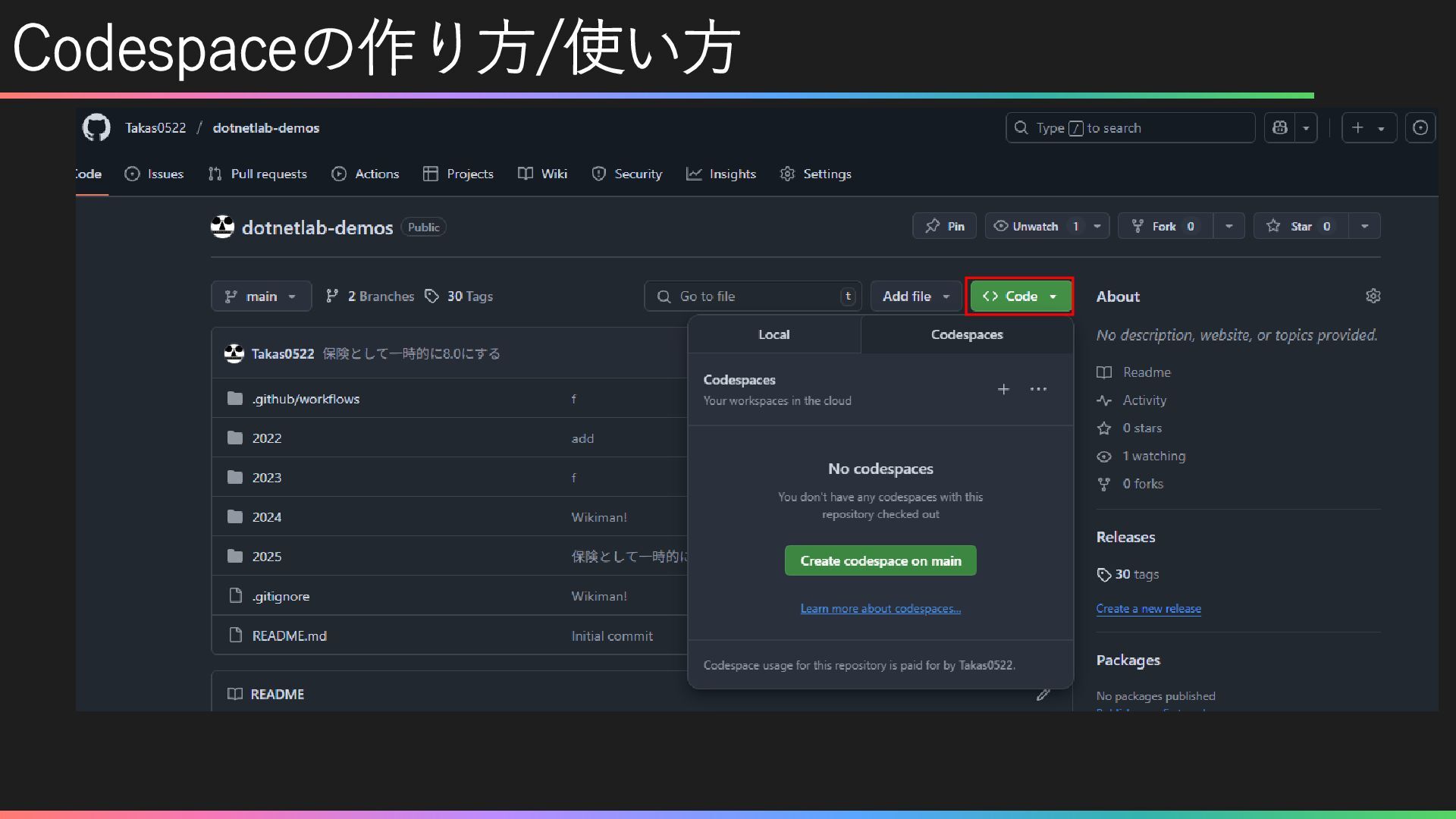This screenshot has width=1456, height=819.
Task: Edit the README with the pencil icon
Action: [x=1043, y=694]
